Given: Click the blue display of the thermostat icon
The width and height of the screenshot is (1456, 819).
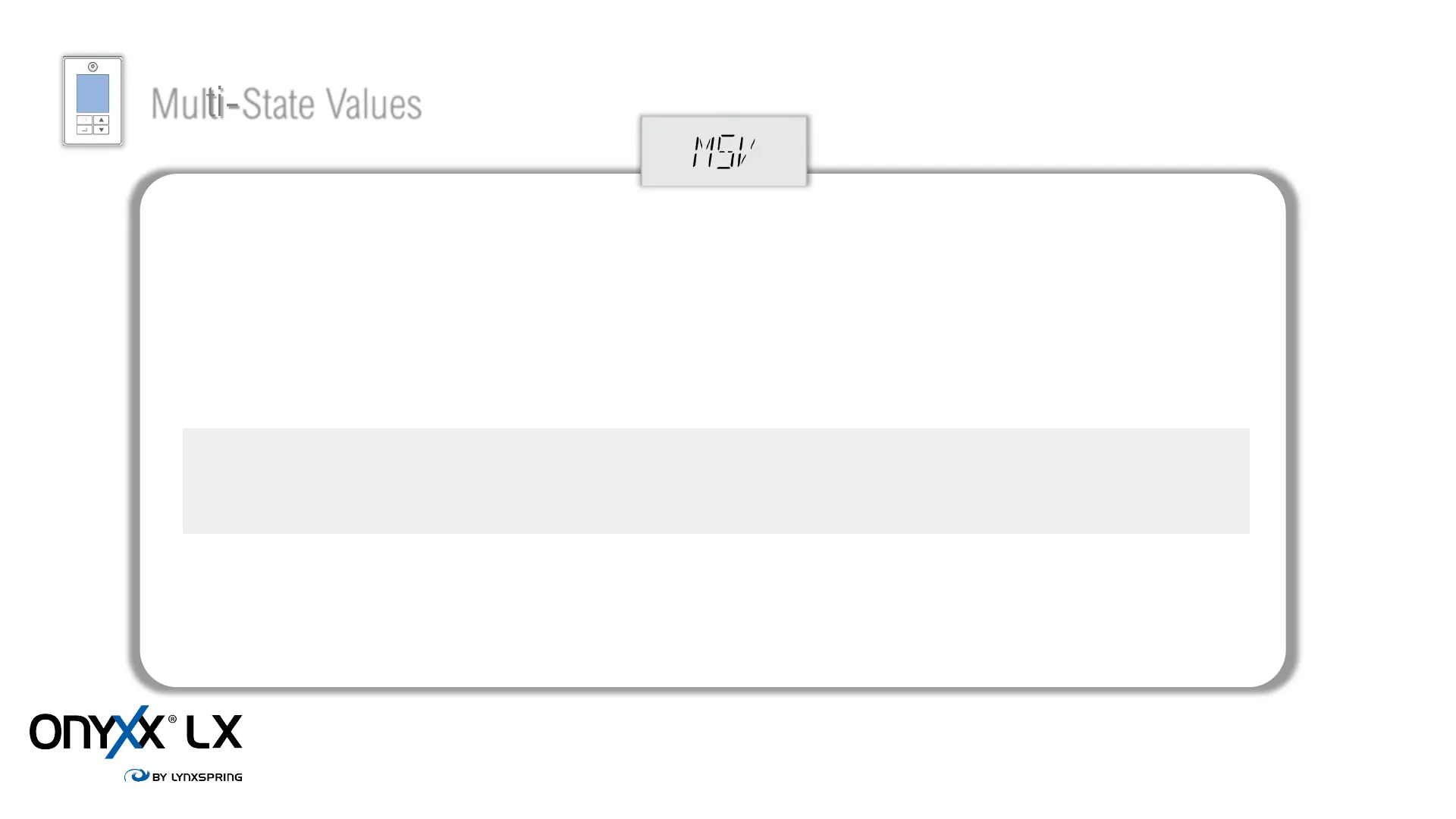Looking at the screenshot, I should tap(93, 93).
